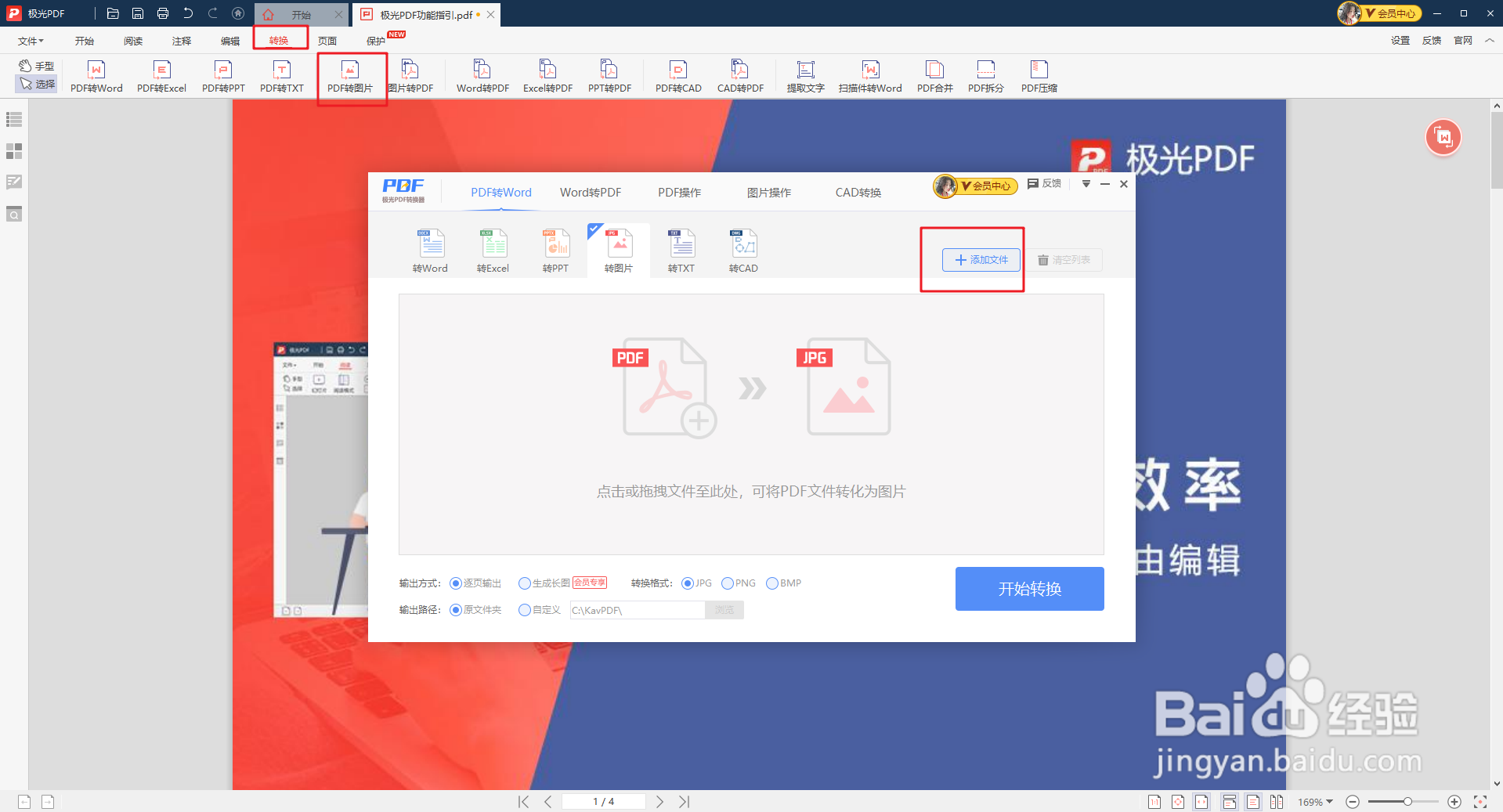Switch to PDF操作 tab in dialog

pyautogui.click(x=679, y=193)
